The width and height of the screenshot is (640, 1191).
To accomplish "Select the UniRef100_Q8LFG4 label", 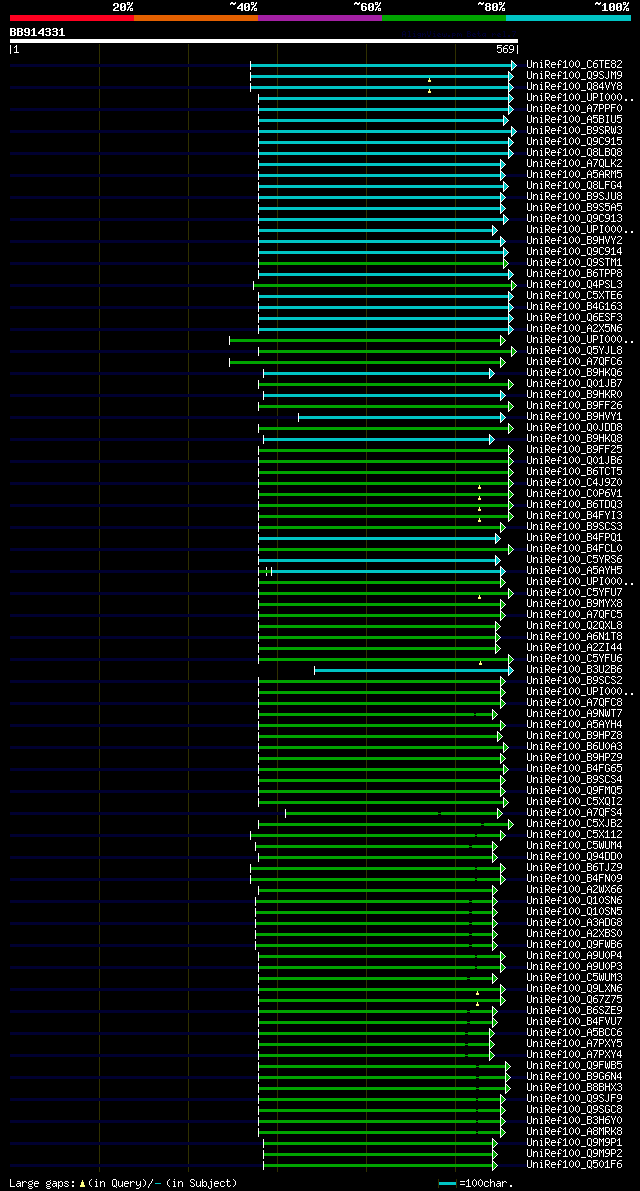I will coord(574,186).
